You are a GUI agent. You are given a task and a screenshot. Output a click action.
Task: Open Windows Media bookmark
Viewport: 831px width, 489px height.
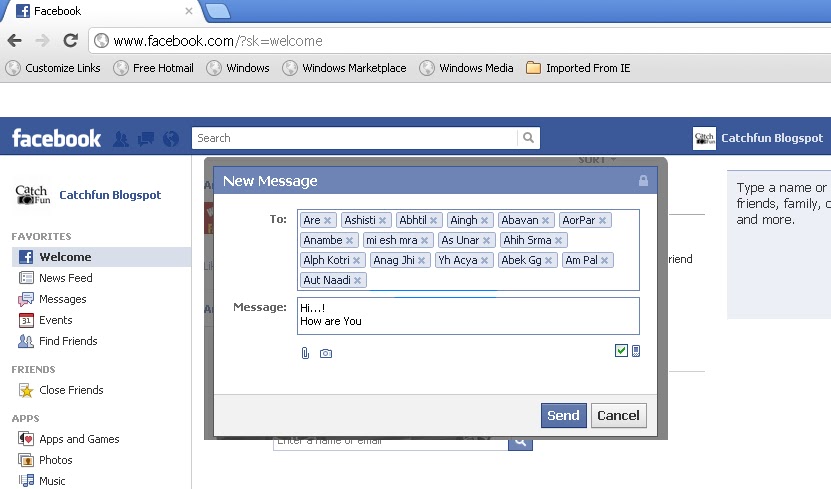[466, 68]
